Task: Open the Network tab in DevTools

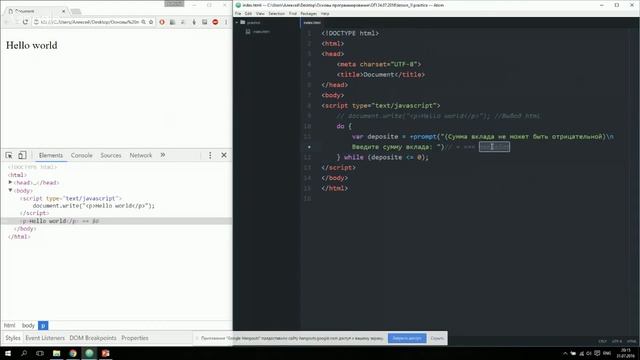Action: [141, 155]
